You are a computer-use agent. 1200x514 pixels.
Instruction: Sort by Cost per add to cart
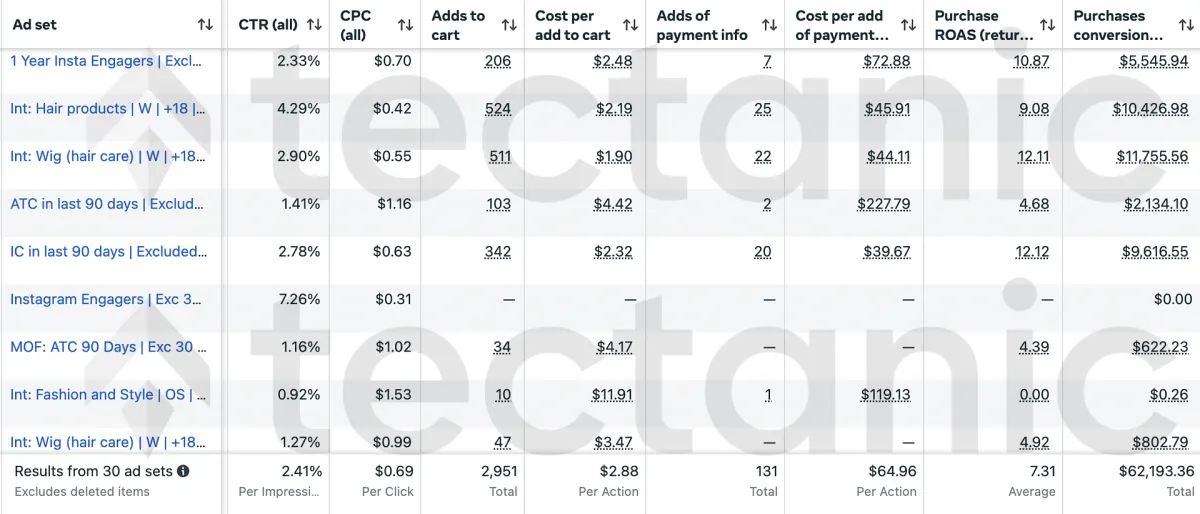630,25
